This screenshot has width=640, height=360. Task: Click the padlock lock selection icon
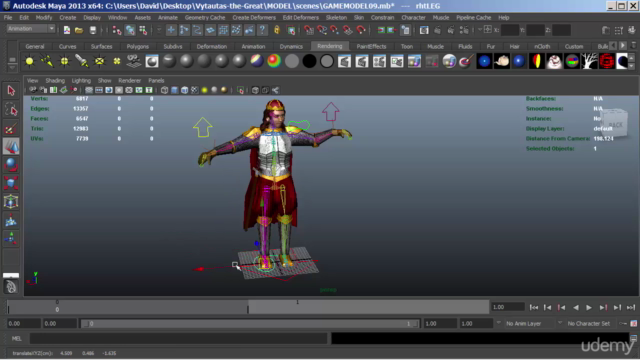pyautogui.click(x=277, y=30)
